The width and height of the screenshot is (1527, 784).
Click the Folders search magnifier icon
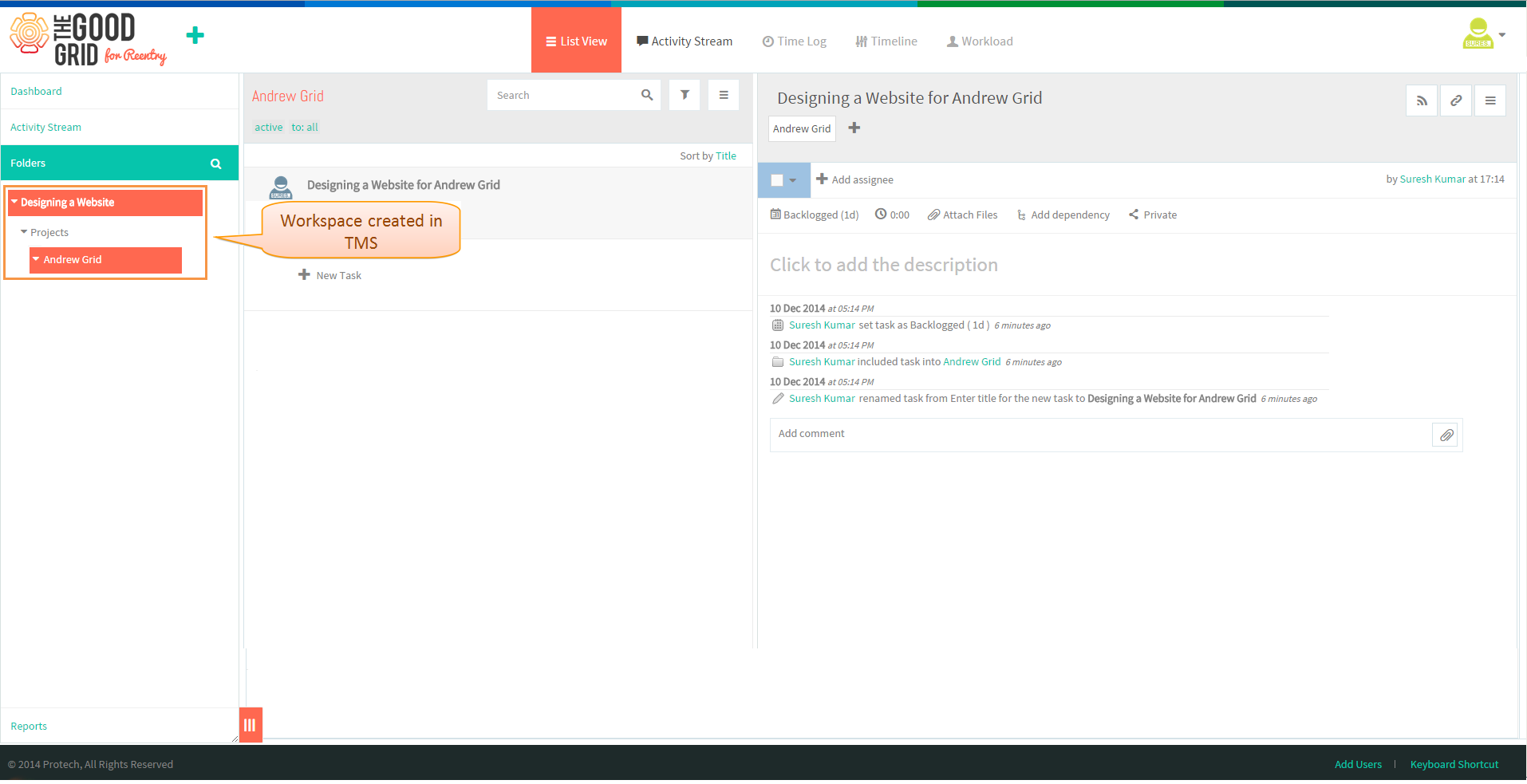pyautogui.click(x=215, y=163)
